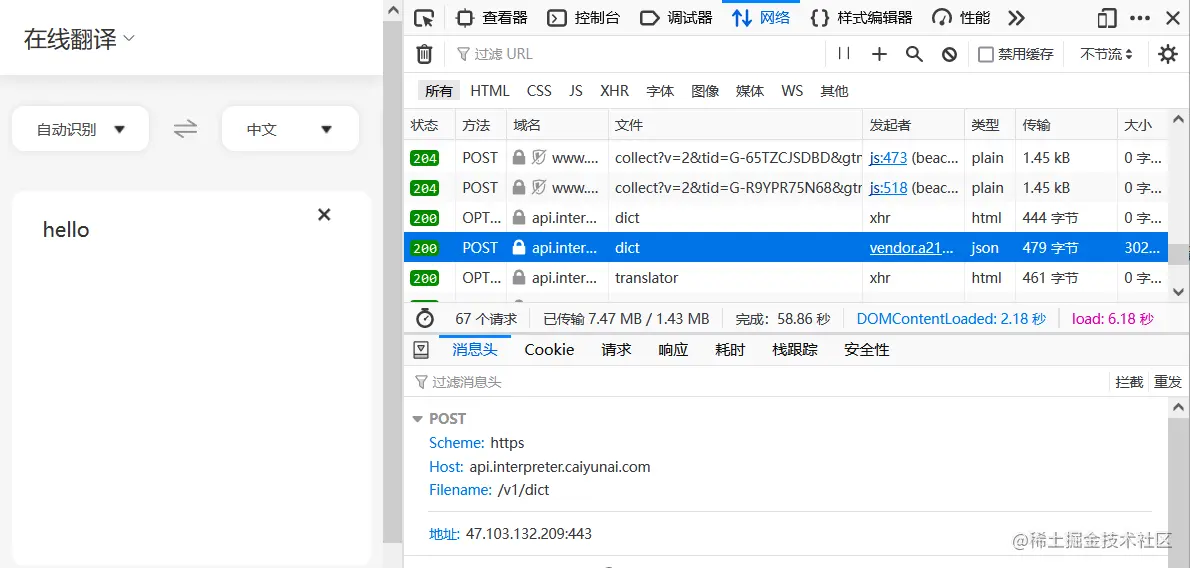The image size is (1190, 568).
Task: Open the 样式编辑器 style editor tab
Action: pos(861,18)
